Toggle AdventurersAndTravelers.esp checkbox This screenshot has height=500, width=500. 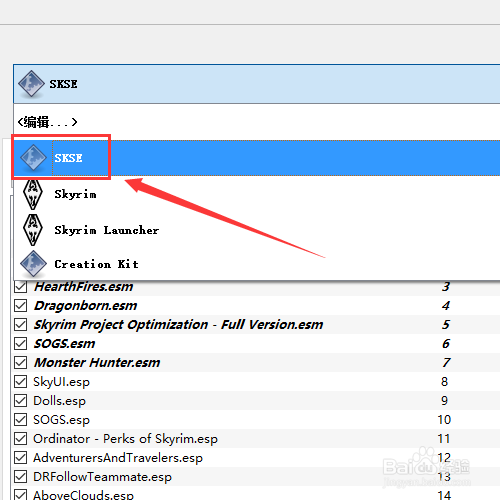pos(21,458)
